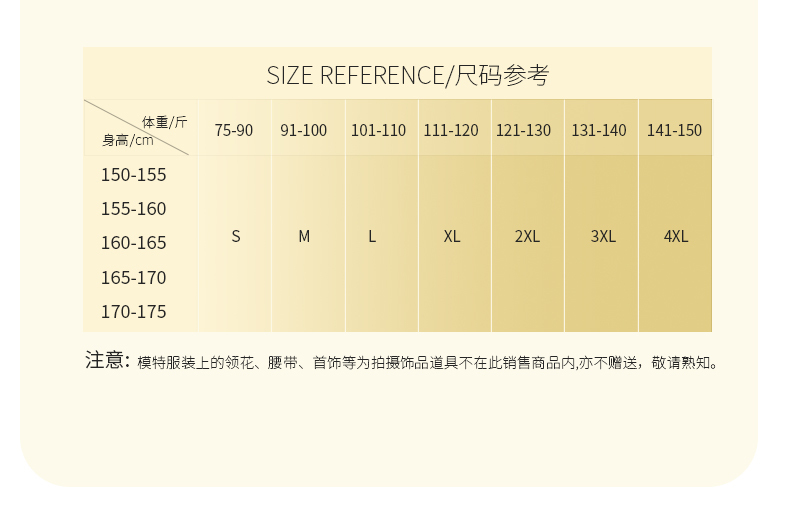Choose size S in the chart
Viewport: 790px width, 525px height.
[236, 237]
